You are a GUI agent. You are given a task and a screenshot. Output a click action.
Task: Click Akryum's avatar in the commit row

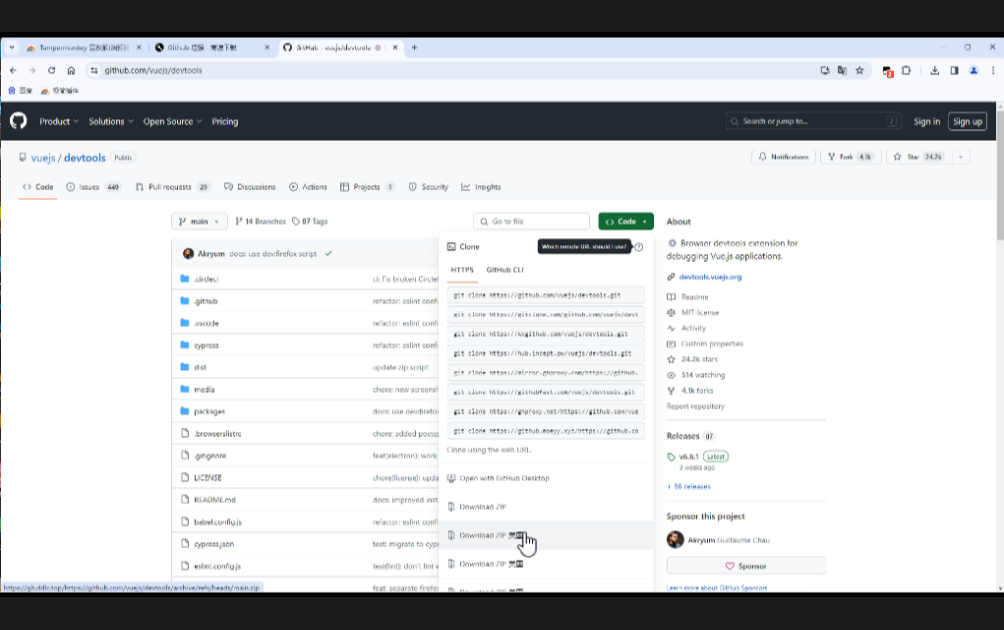click(188, 254)
